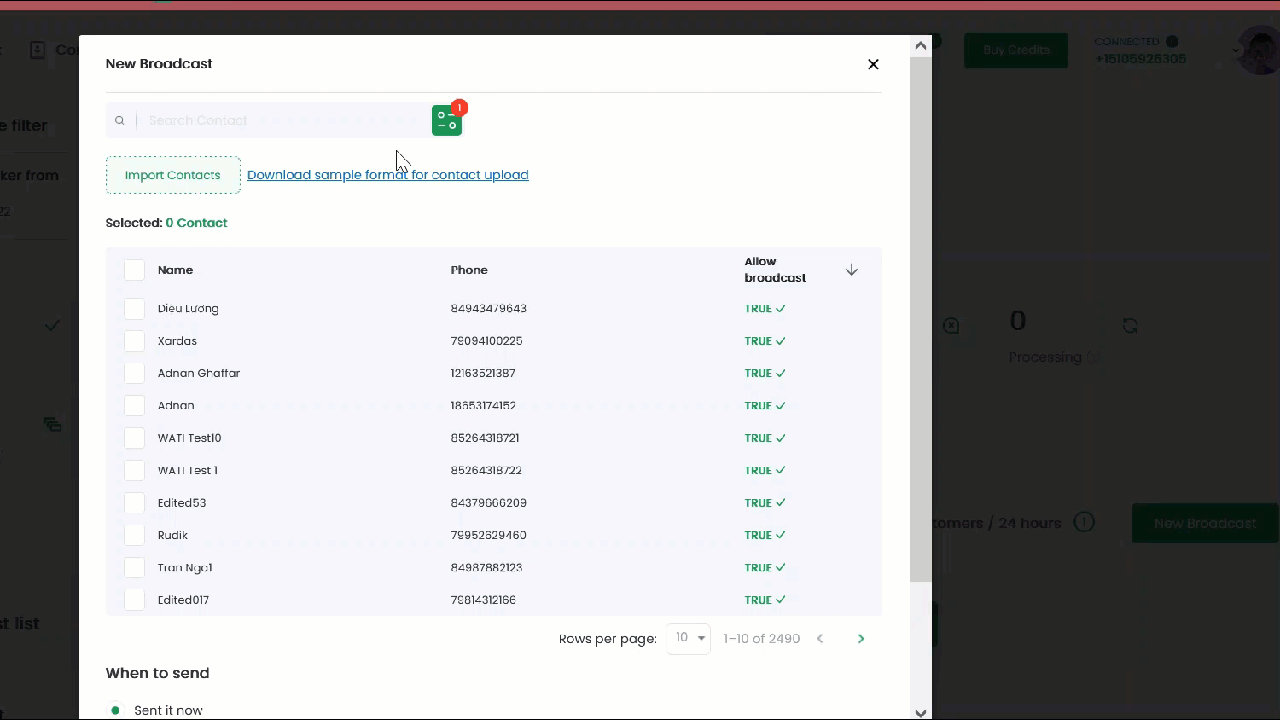Click the search magnifier icon
Screen dimensions: 1280x720
pos(119,121)
